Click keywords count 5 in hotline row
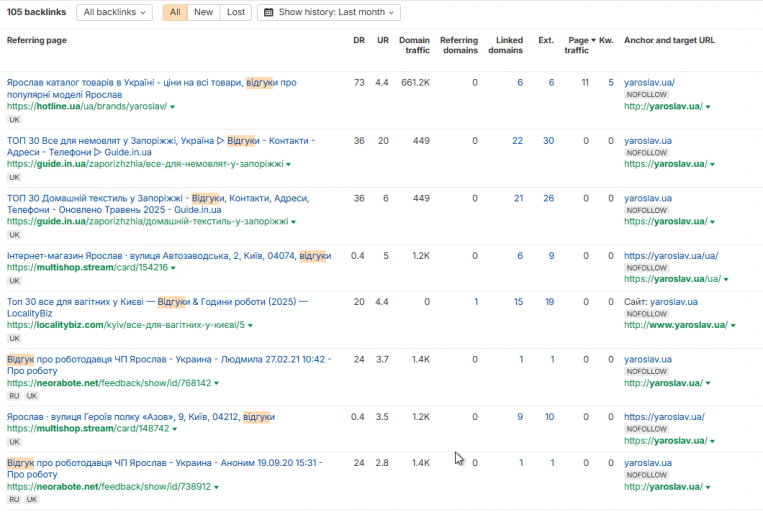The width and height of the screenshot is (763, 512). [x=611, y=83]
